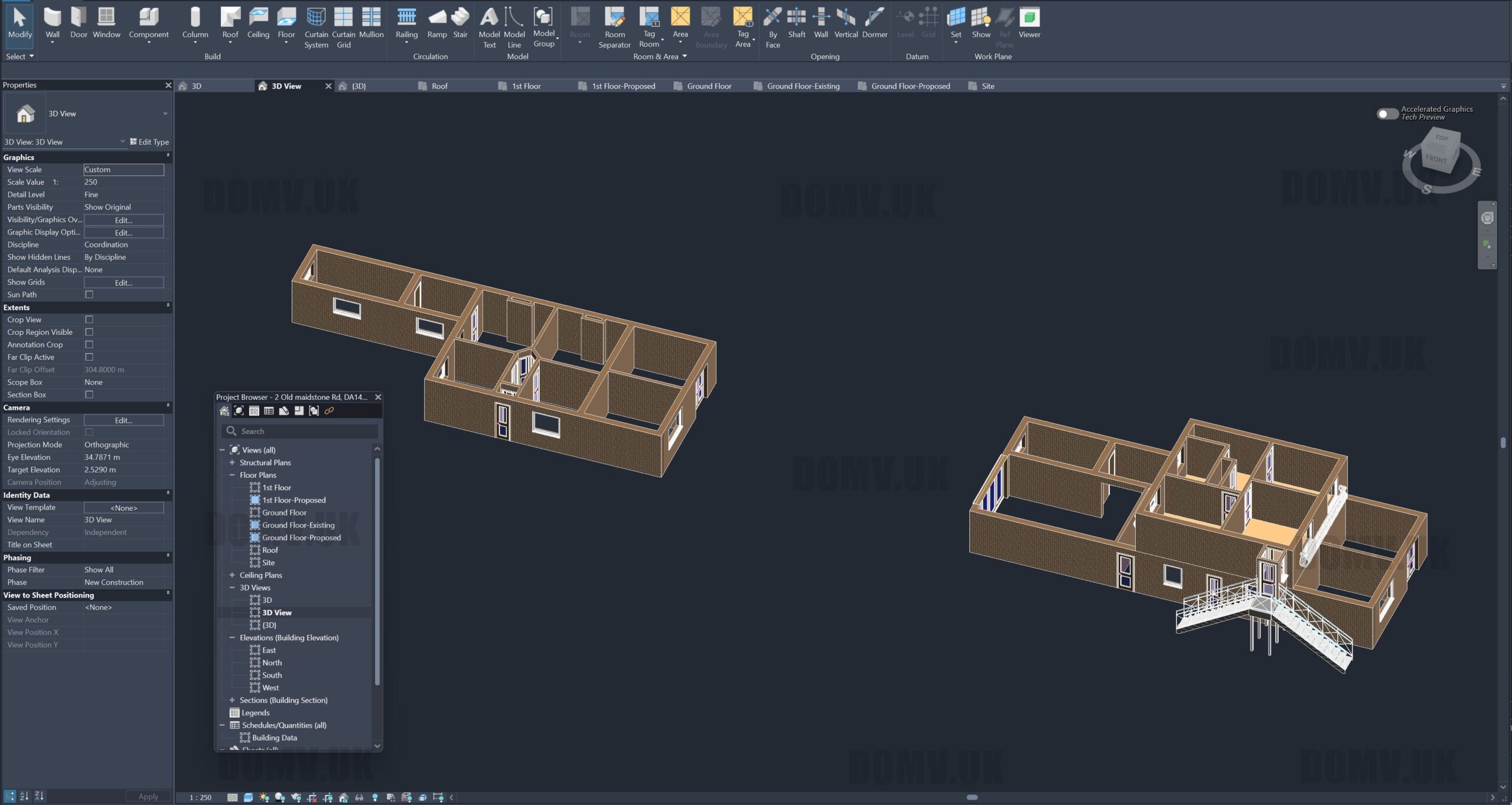Switch to the Ground Floor-Proposed tab
The width and height of the screenshot is (1512, 805).
[910, 86]
